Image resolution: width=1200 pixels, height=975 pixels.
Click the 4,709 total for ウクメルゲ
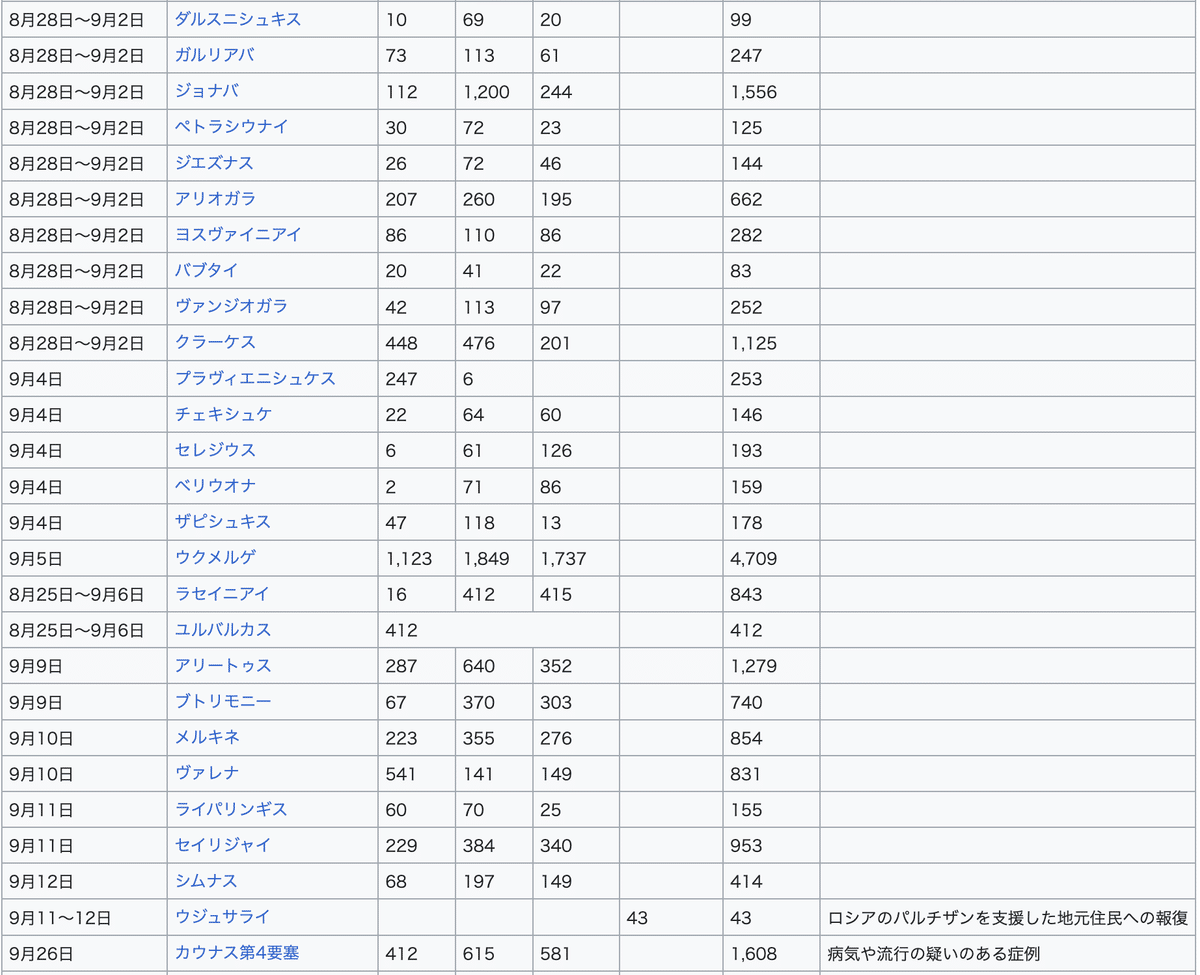coord(753,559)
